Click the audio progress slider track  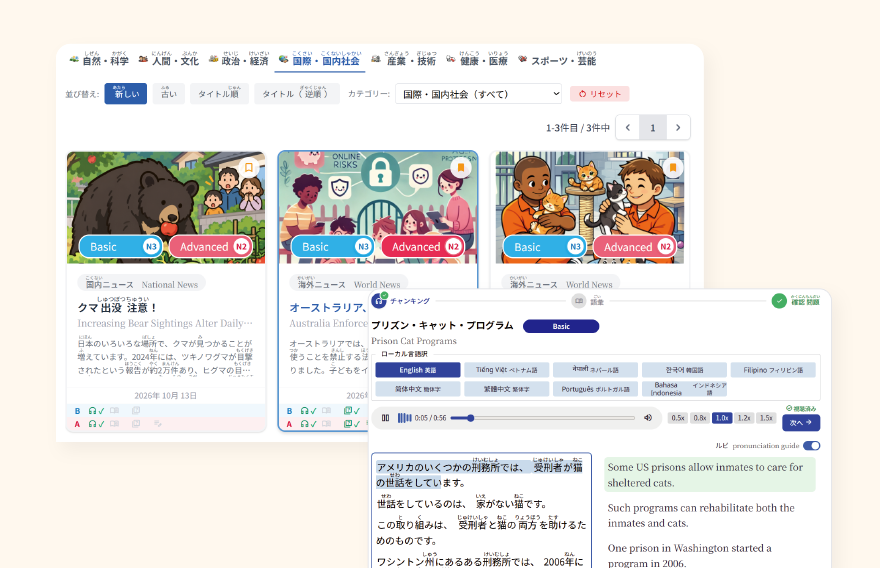click(542, 418)
